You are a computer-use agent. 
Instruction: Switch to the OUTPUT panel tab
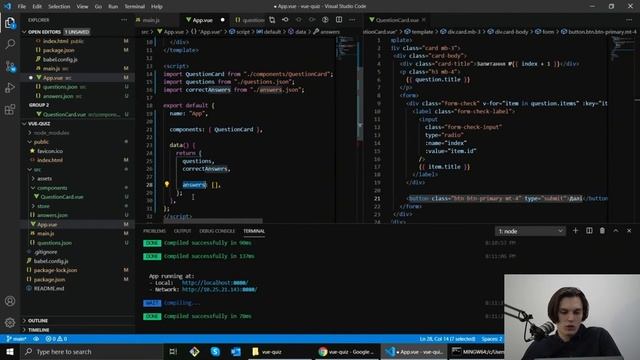click(182, 231)
